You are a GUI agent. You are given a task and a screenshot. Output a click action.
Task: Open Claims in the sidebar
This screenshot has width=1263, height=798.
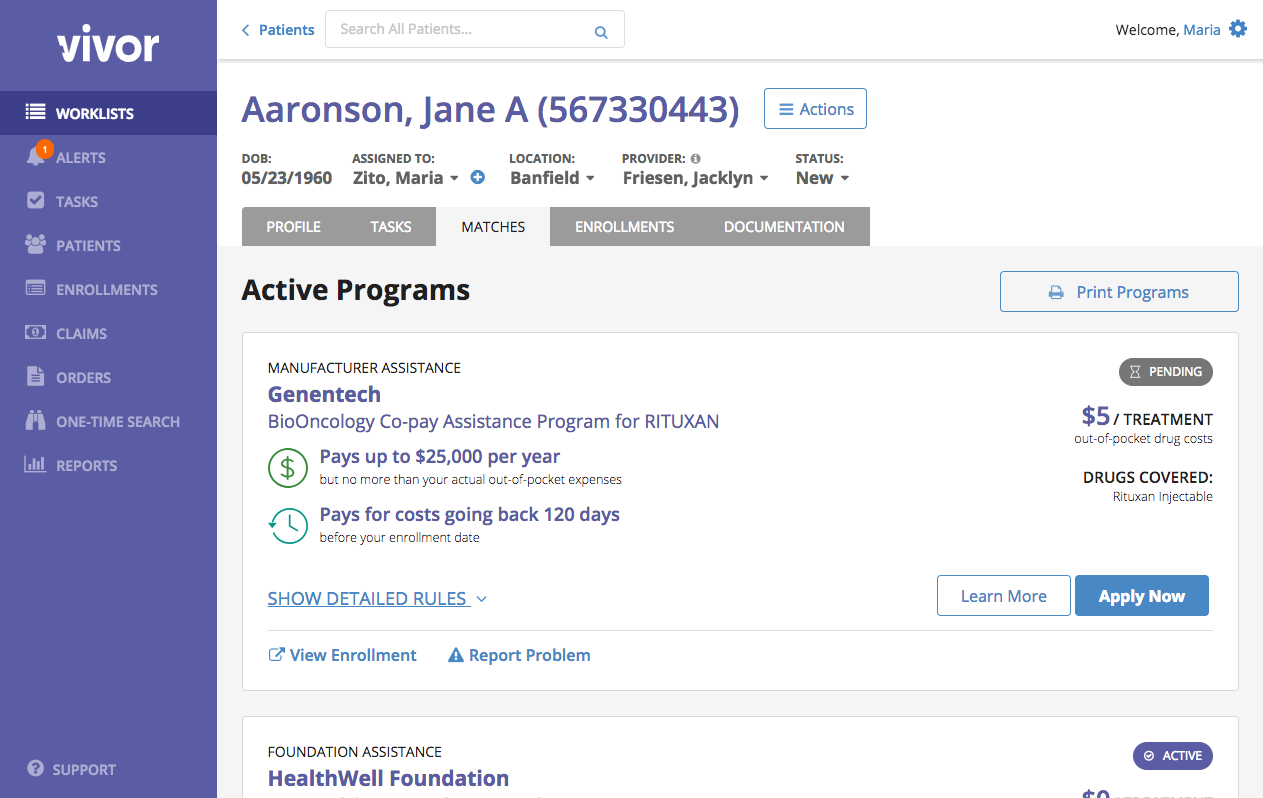pos(108,333)
